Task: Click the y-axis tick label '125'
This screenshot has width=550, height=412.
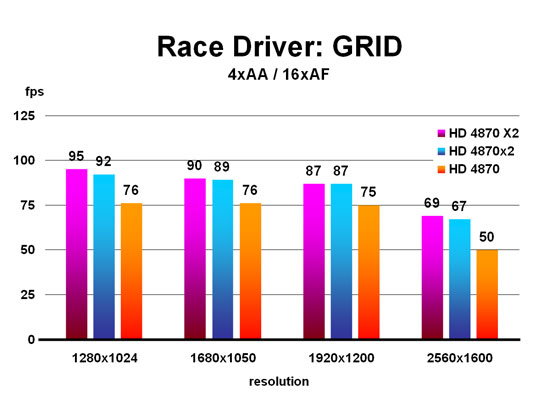Action: [x=24, y=115]
